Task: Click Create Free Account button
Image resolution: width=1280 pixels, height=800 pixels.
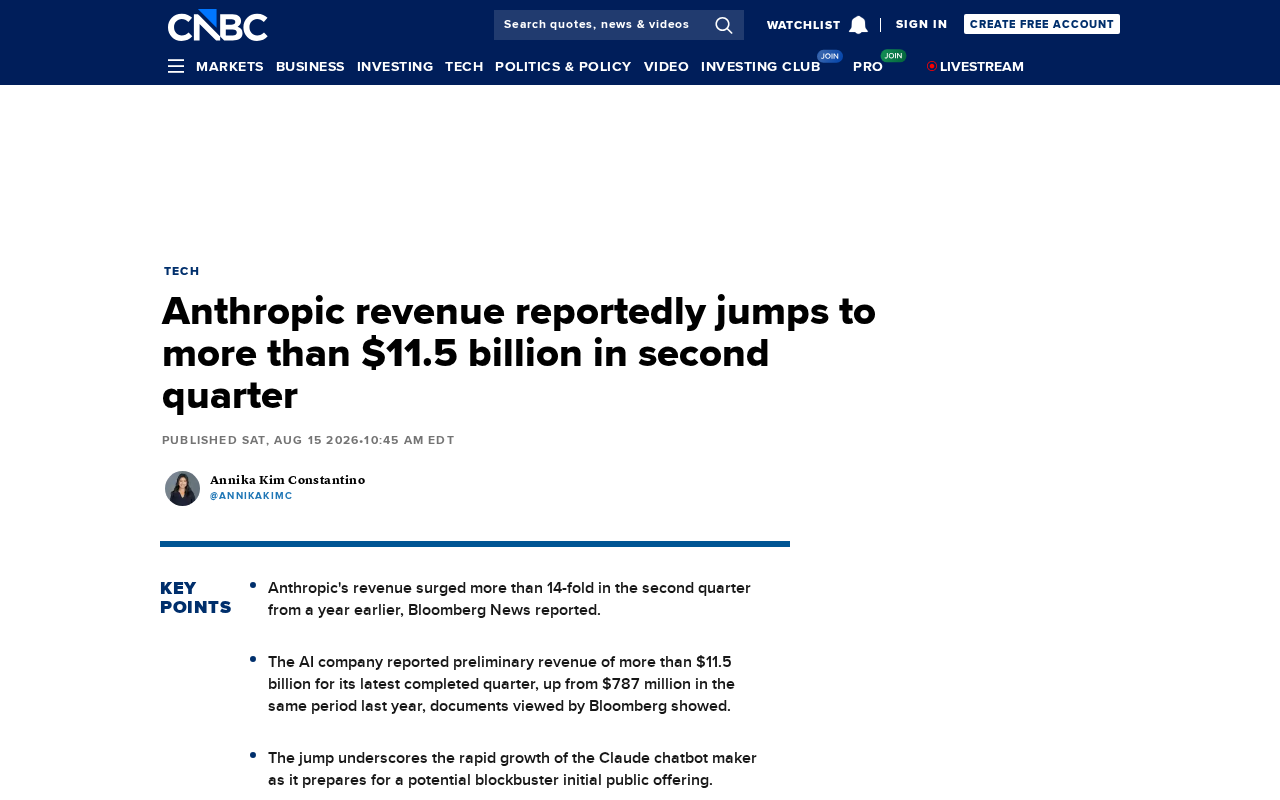Action: 1042,24
